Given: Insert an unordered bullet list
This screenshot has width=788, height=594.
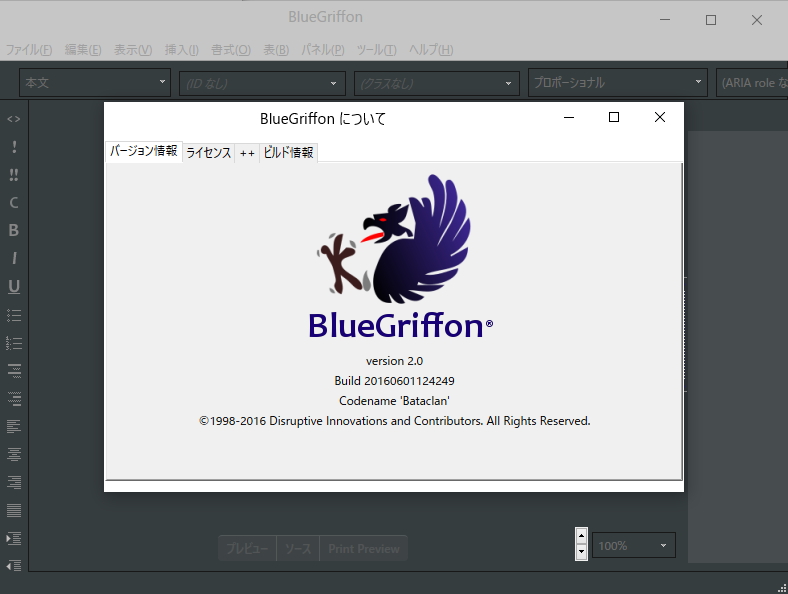Looking at the screenshot, I should pyautogui.click(x=14, y=315).
